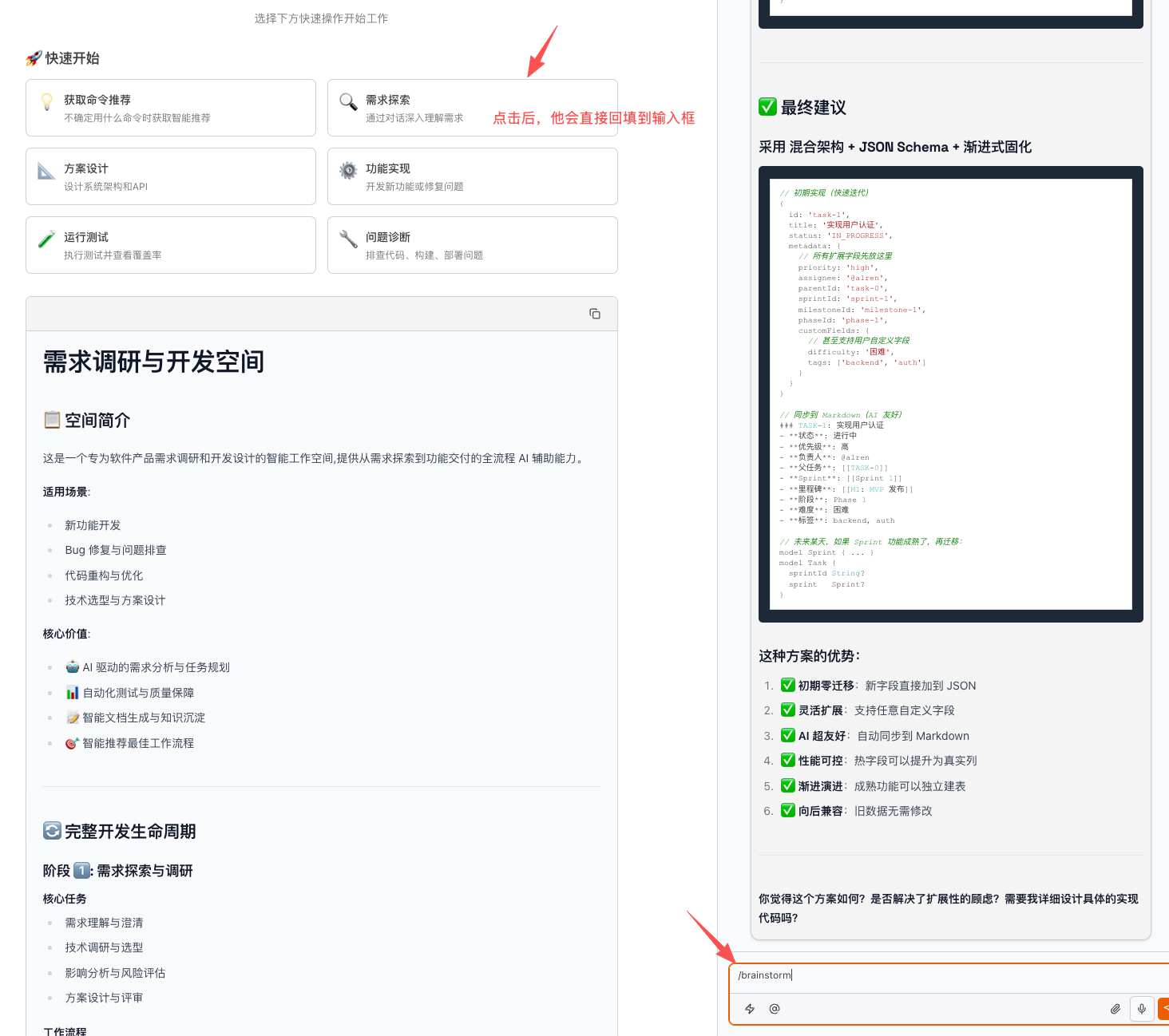The width and height of the screenshot is (1169, 1036).
Task: Click the 需求探索 quick start card title
Action: pos(388,100)
